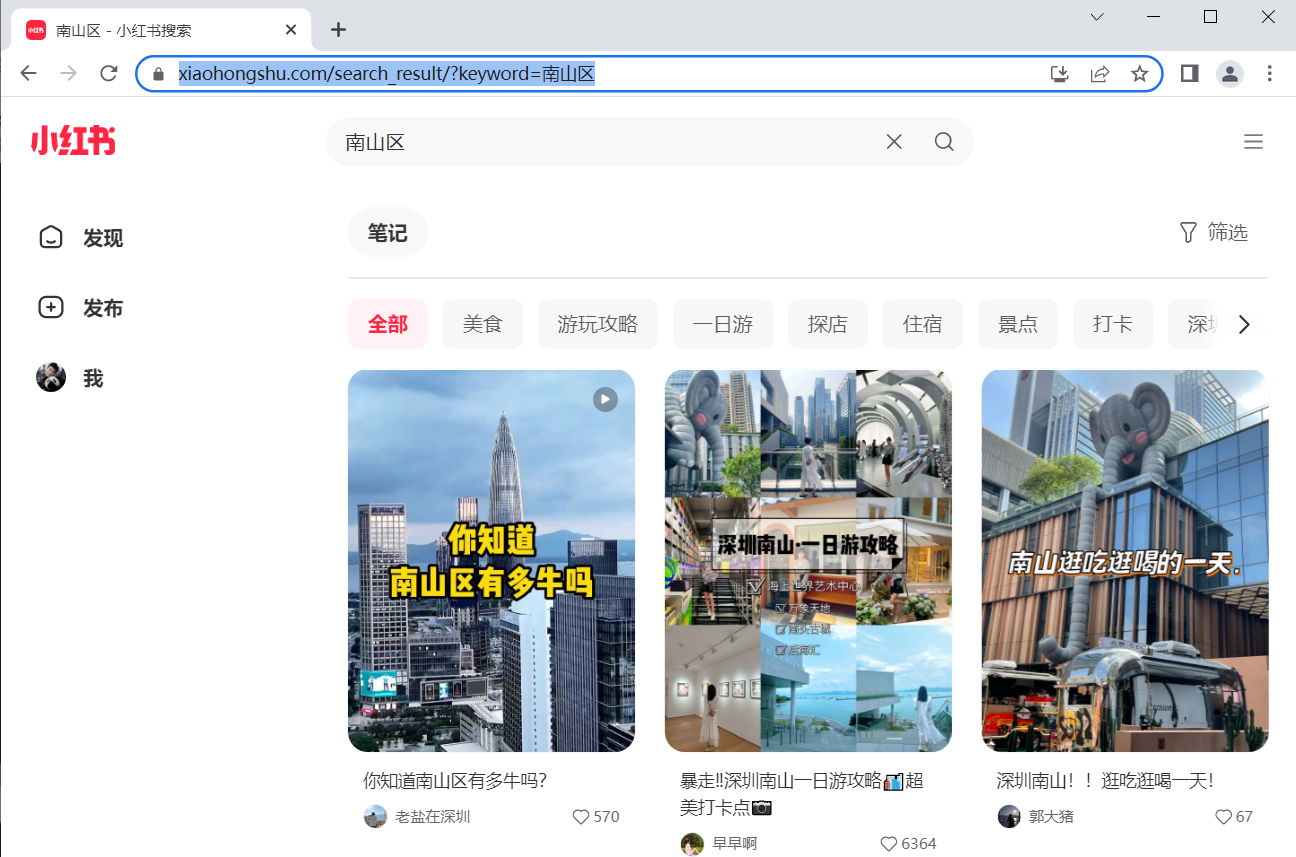Reload the page
The width and height of the screenshot is (1296, 857).
click(x=109, y=73)
